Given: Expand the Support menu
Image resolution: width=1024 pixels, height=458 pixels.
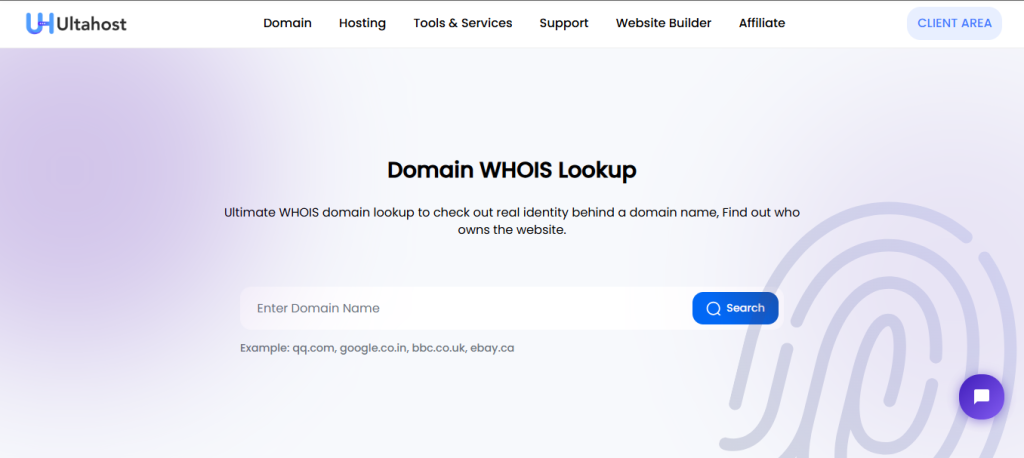Looking at the screenshot, I should tap(564, 23).
